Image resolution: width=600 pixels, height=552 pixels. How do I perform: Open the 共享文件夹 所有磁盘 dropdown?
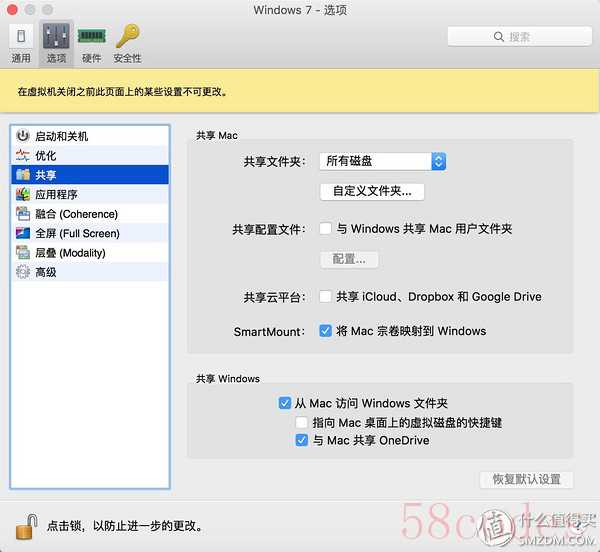click(383, 161)
